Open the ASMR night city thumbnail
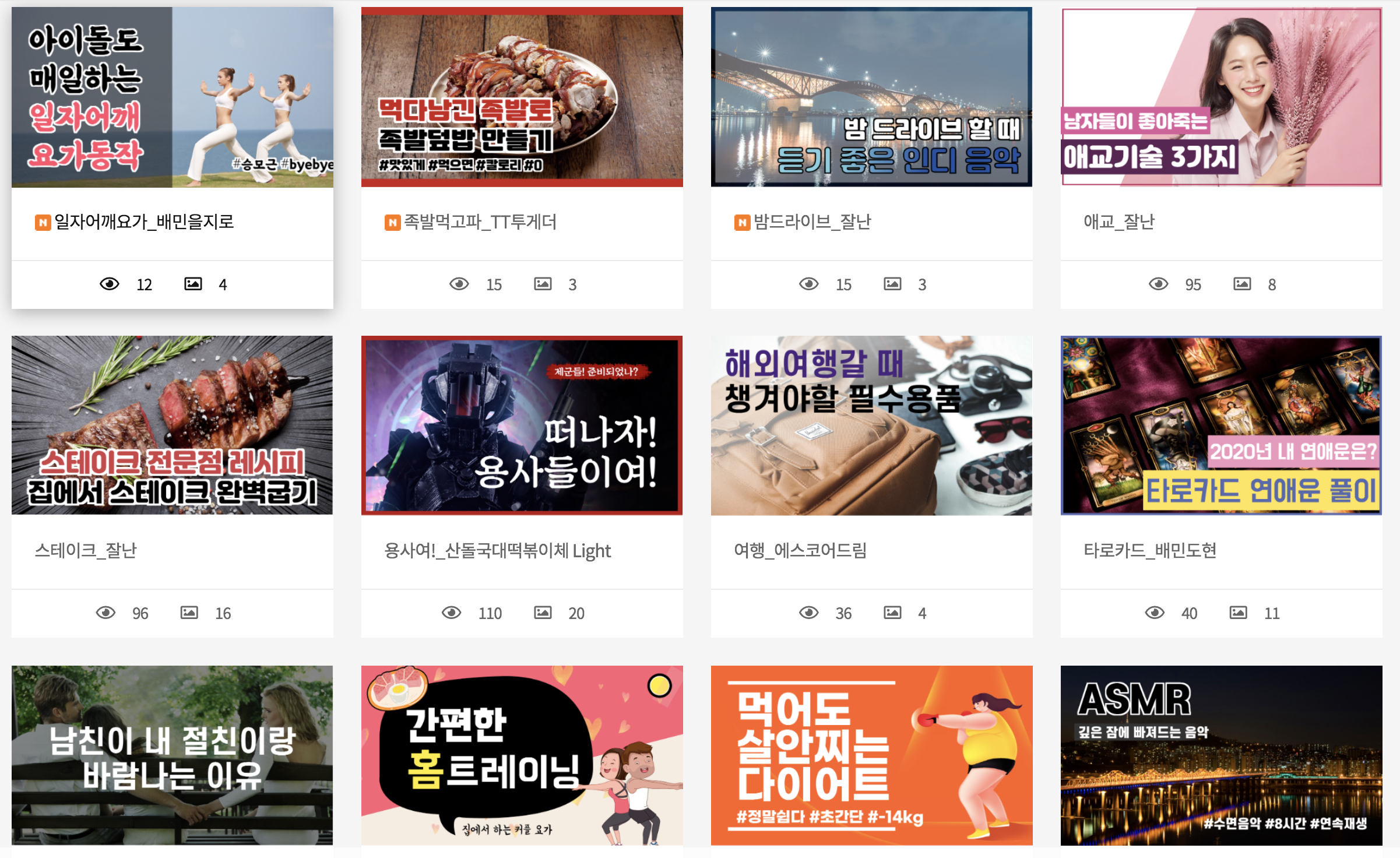 click(x=1221, y=755)
